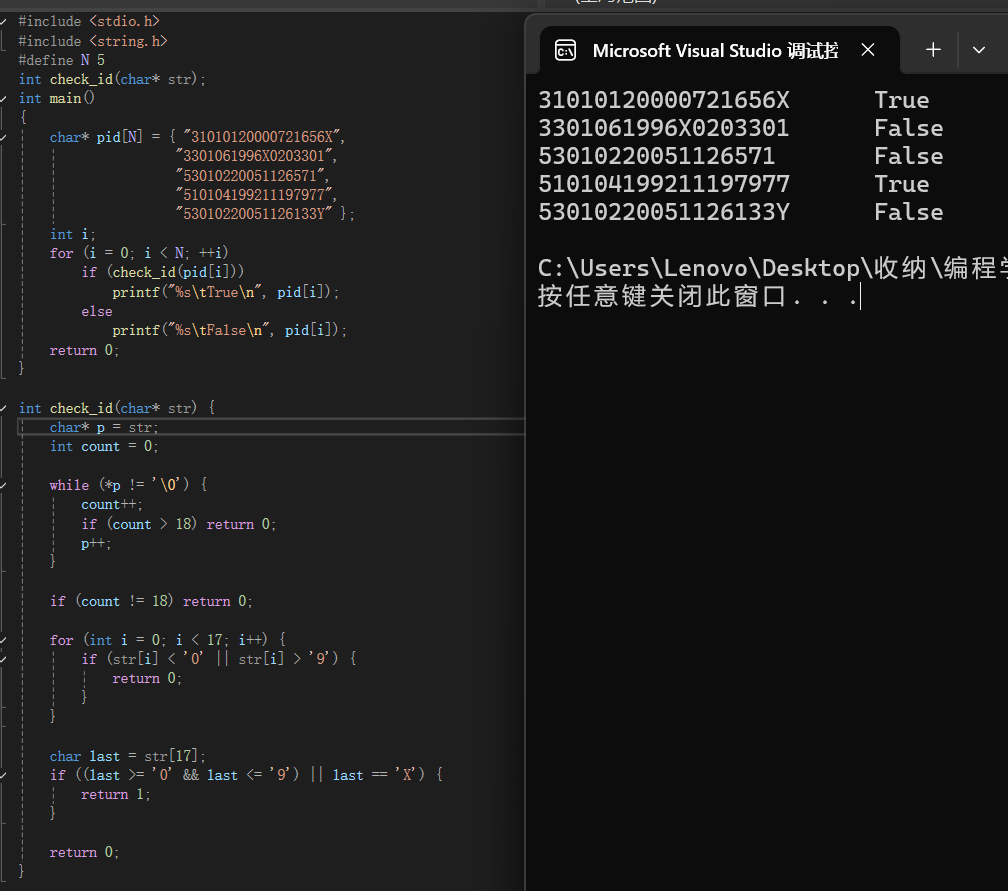Click the console icon in the debug console tab
The image size is (1008, 891).
pyautogui.click(x=566, y=50)
